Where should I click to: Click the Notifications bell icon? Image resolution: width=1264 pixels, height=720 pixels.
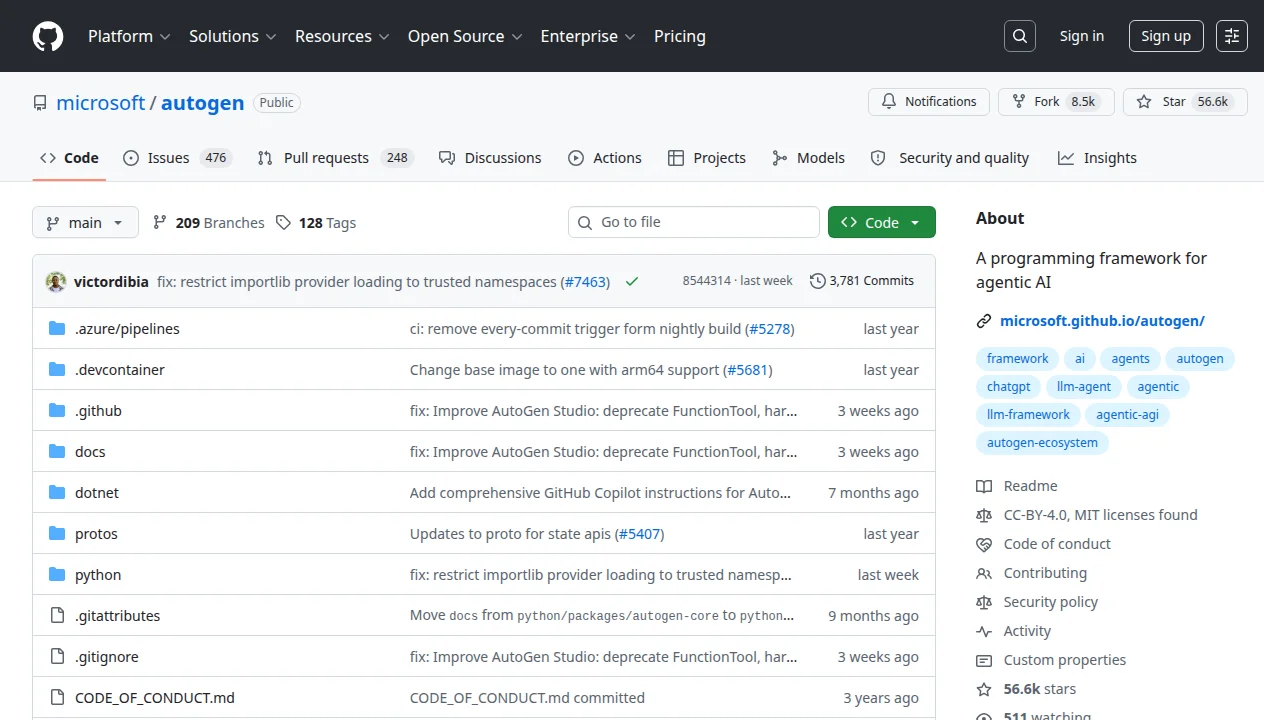click(x=888, y=101)
